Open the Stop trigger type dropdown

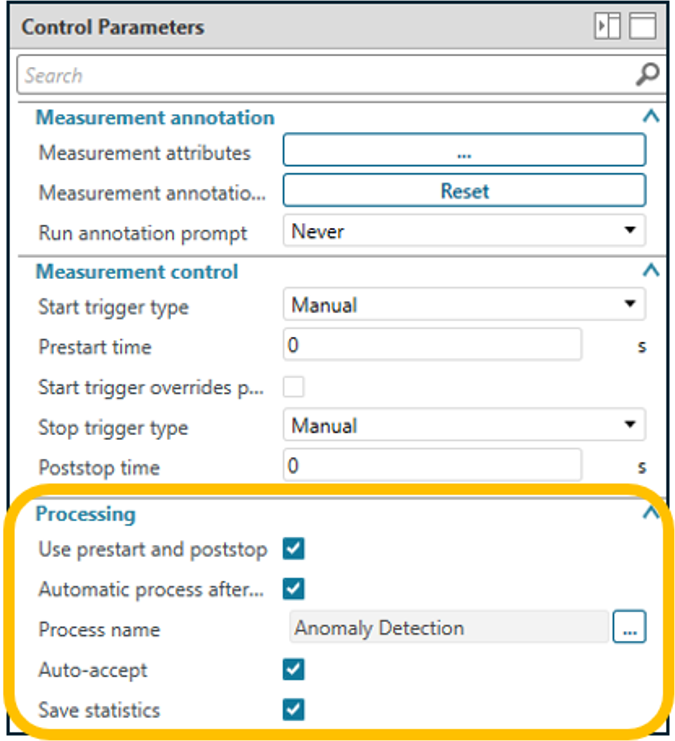464,426
